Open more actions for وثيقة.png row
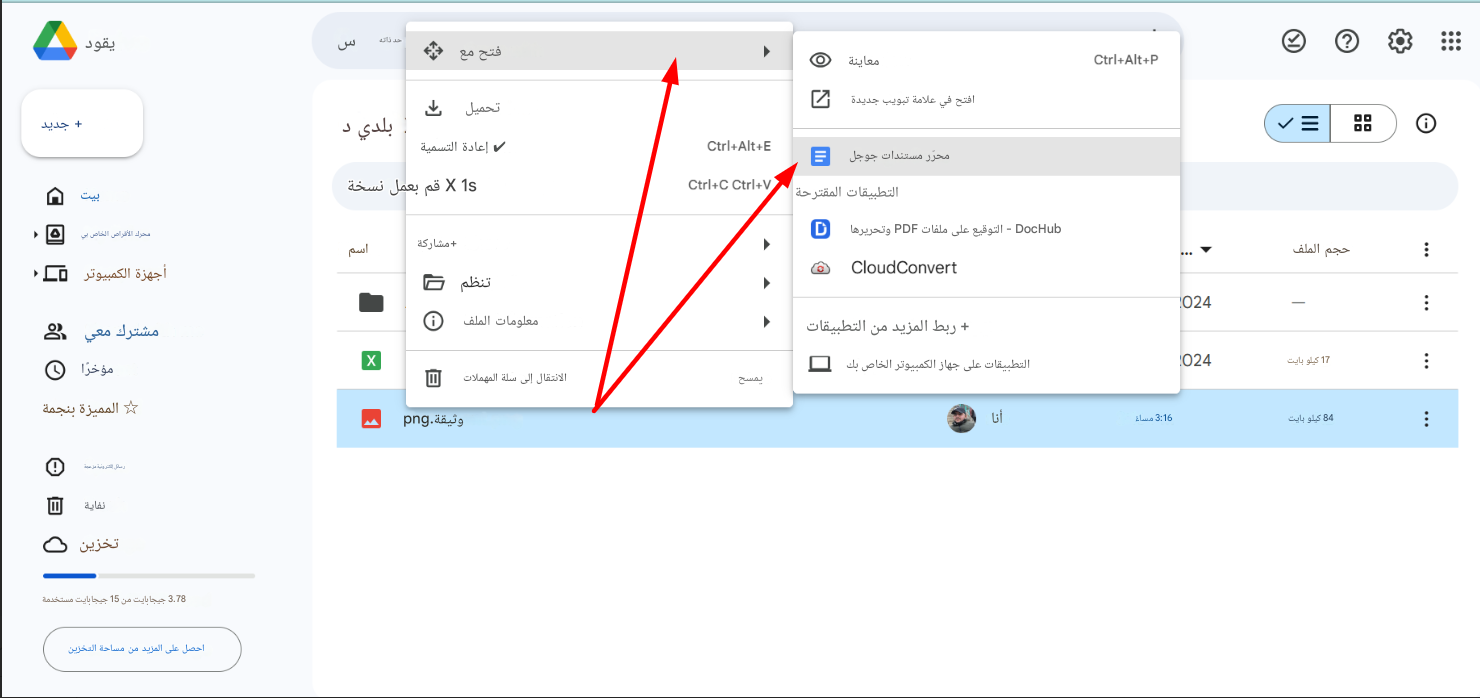This screenshot has width=1480, height=698. 1426,419
